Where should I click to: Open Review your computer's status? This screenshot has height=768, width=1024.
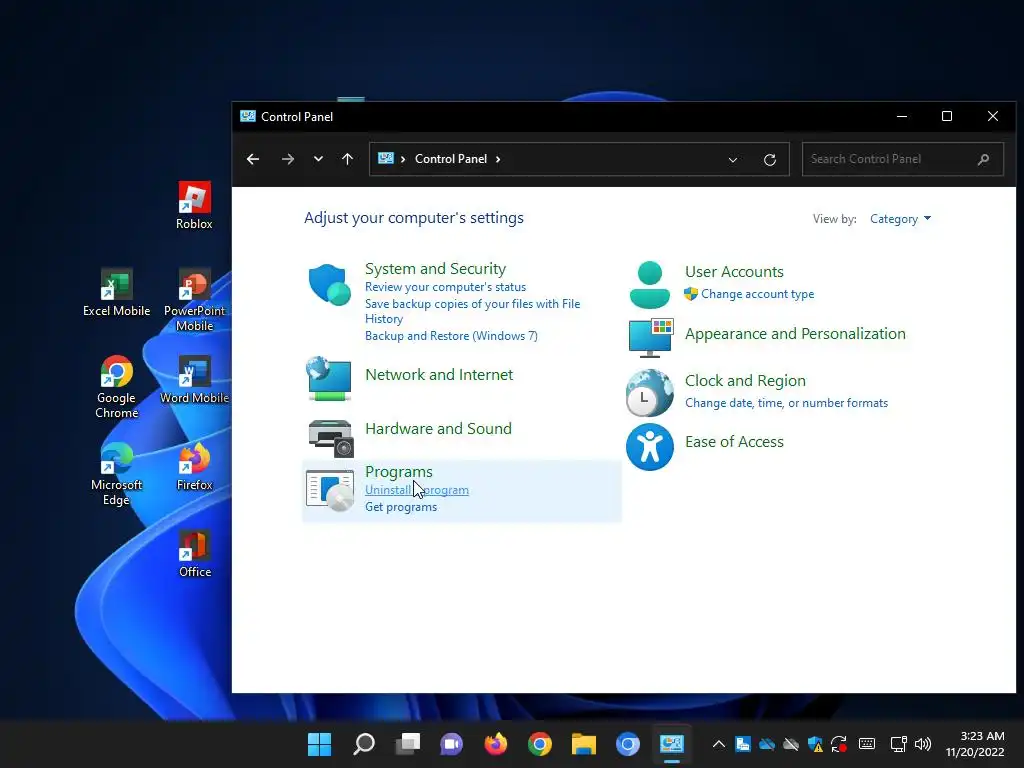445,287
